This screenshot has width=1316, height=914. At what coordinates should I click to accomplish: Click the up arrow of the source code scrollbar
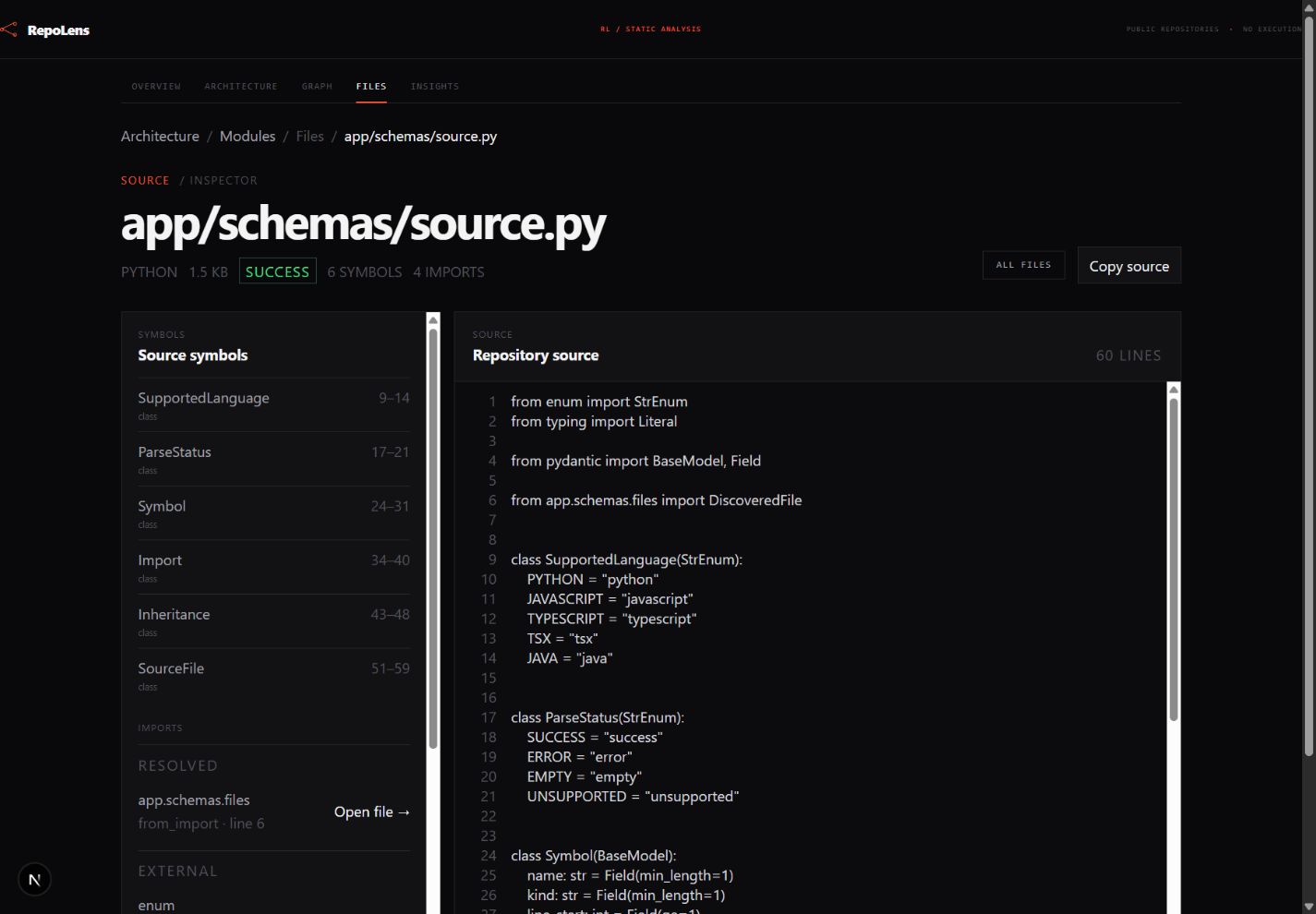[1174, 390]
